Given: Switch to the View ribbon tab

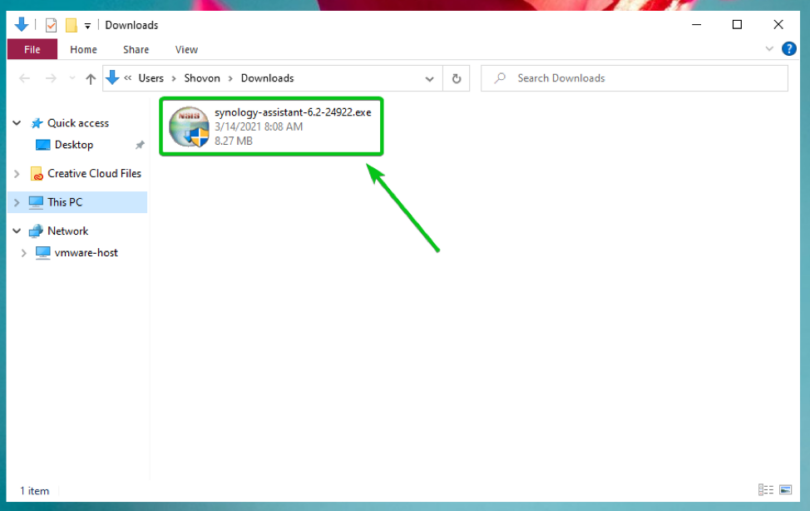Looking at the screenshot, I should pyautogui.click(x=186, y=50).
